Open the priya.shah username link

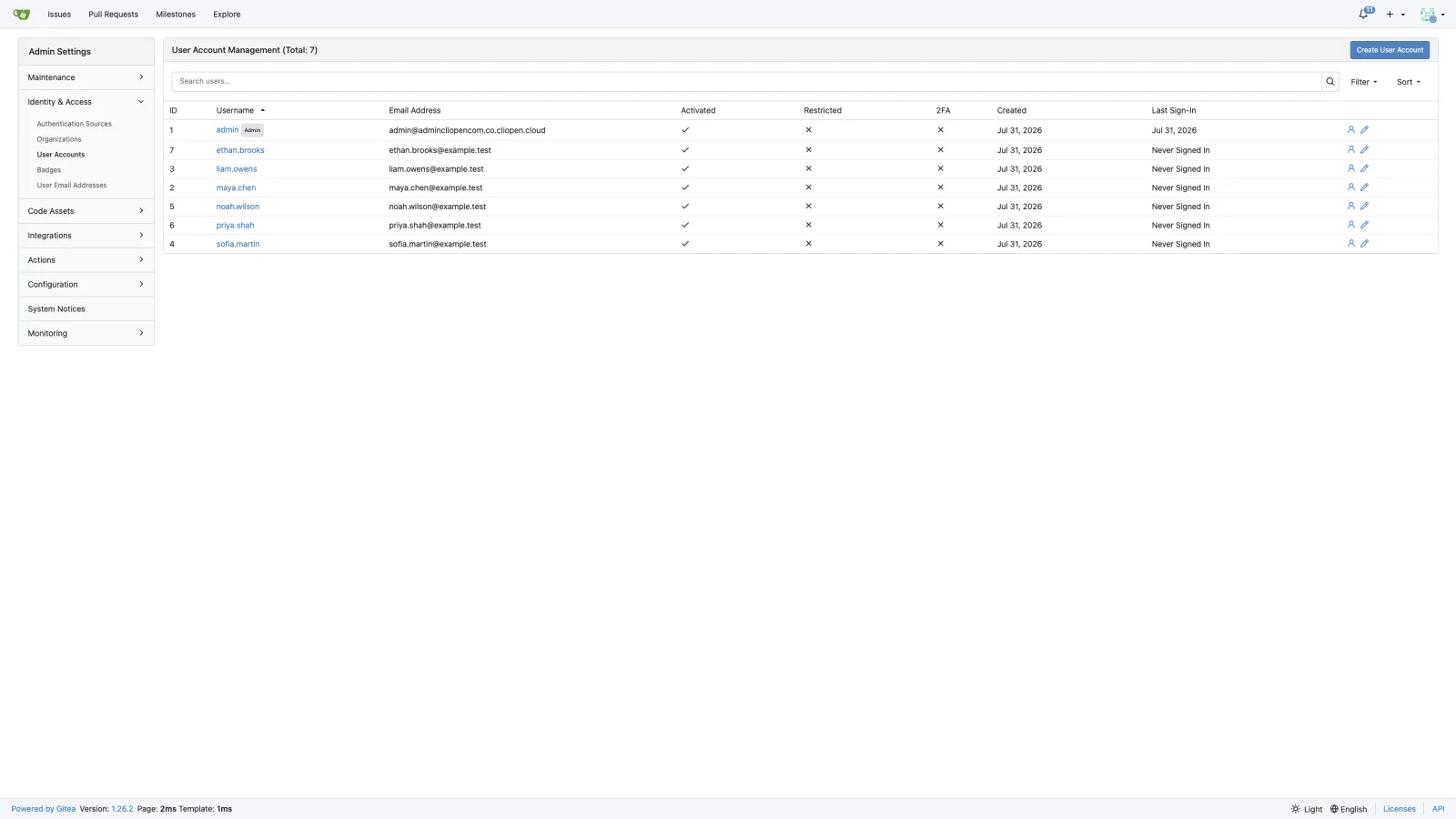pos(235,226)
